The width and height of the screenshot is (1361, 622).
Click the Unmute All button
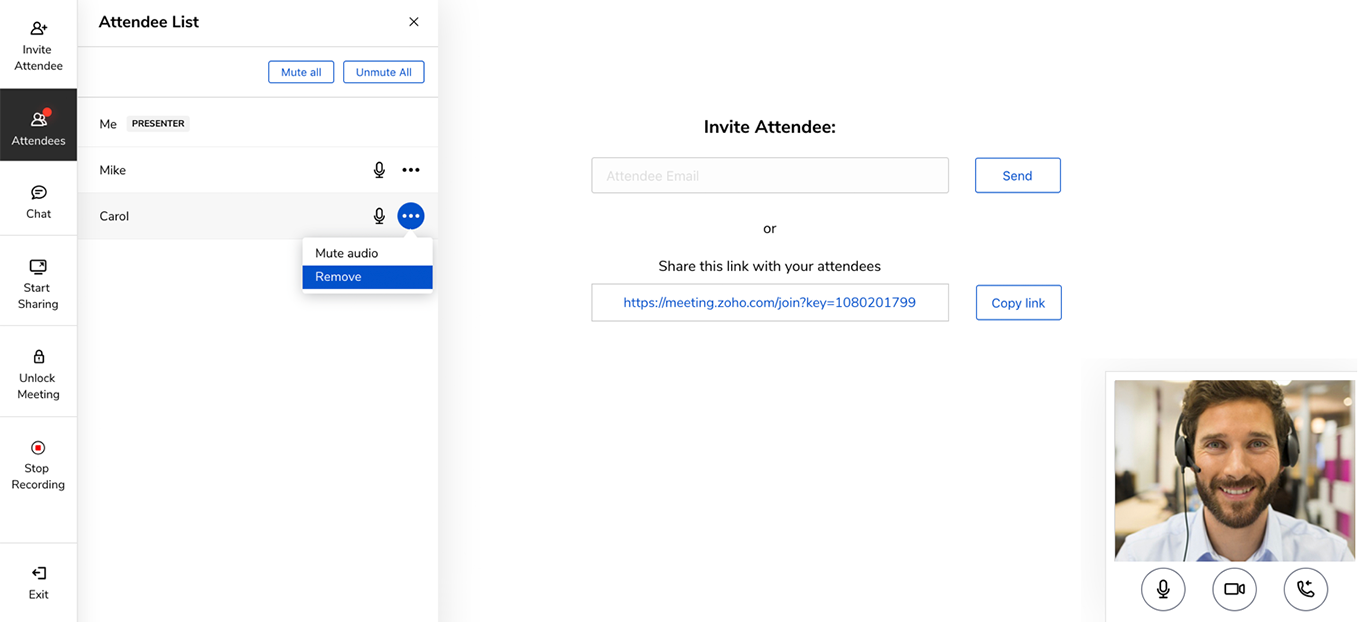pos(384,72)
